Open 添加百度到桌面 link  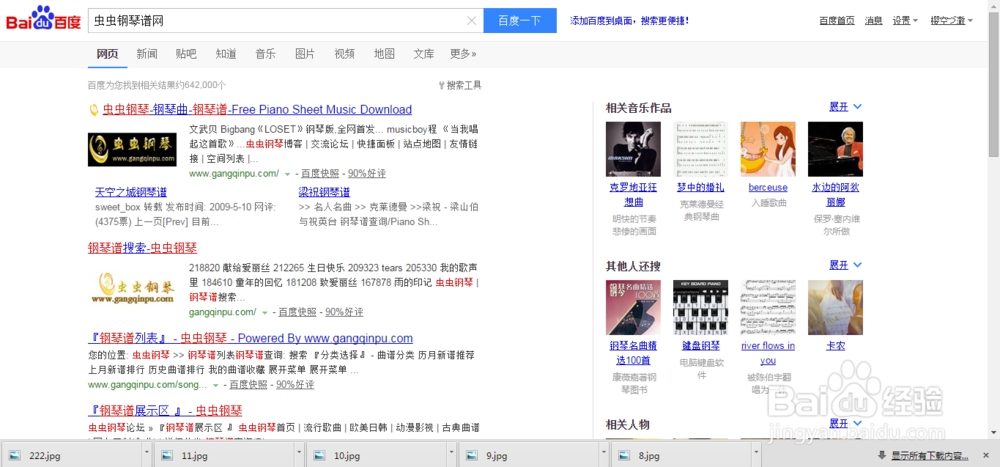point(629,20)
